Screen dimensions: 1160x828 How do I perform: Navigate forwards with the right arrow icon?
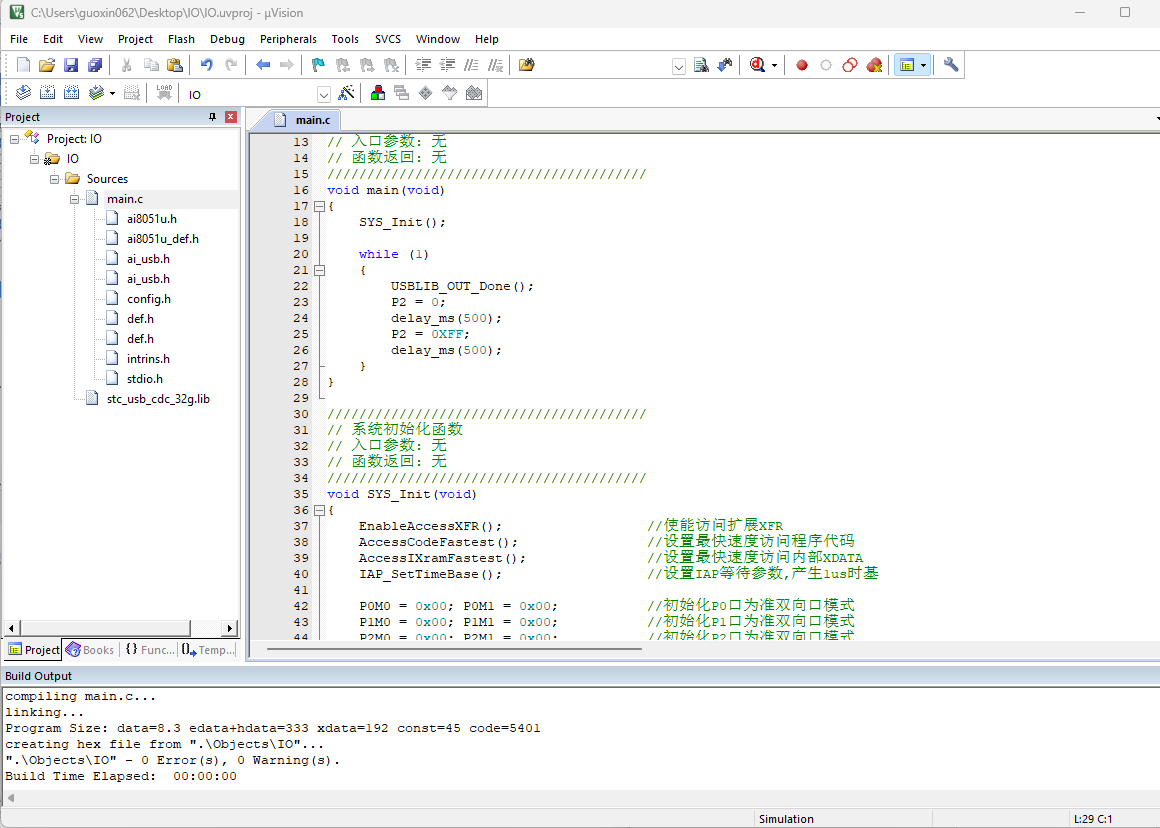coord(286,65)
